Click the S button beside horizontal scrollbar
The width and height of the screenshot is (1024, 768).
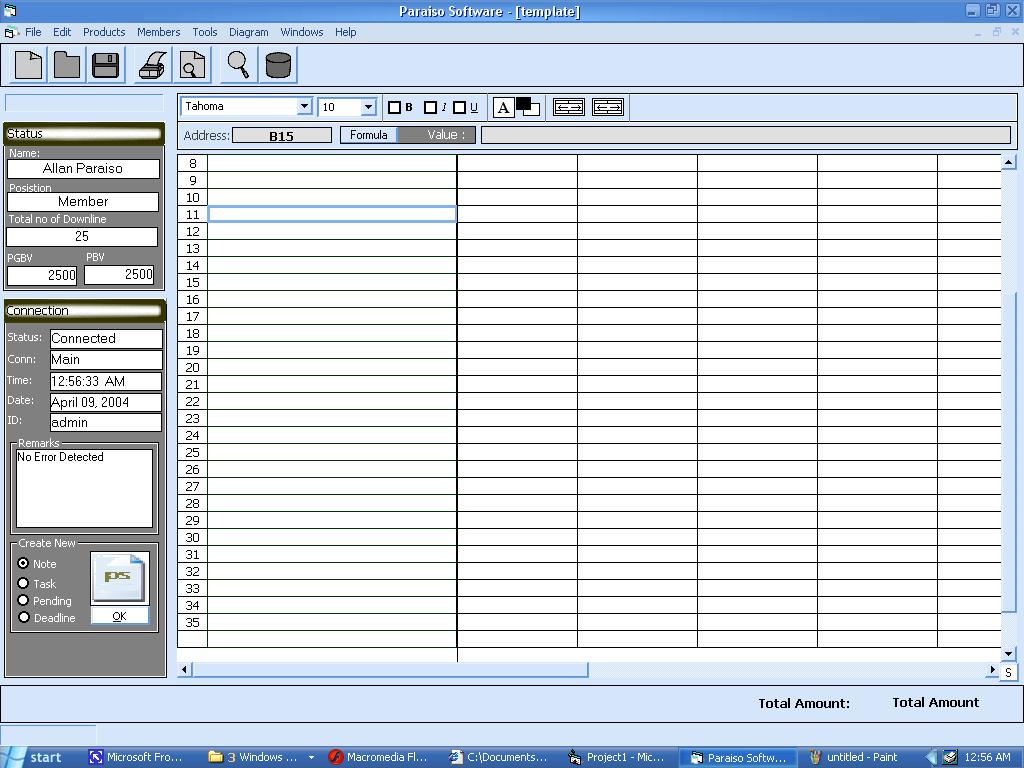click(1008, 673)
